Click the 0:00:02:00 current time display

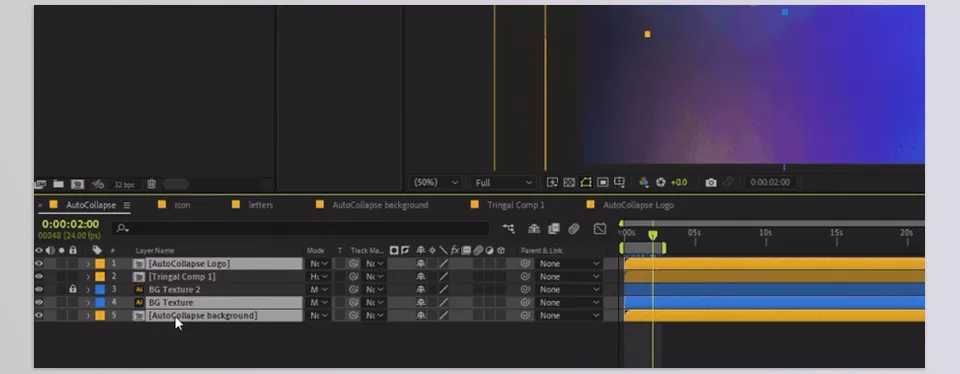coord(70,224)
